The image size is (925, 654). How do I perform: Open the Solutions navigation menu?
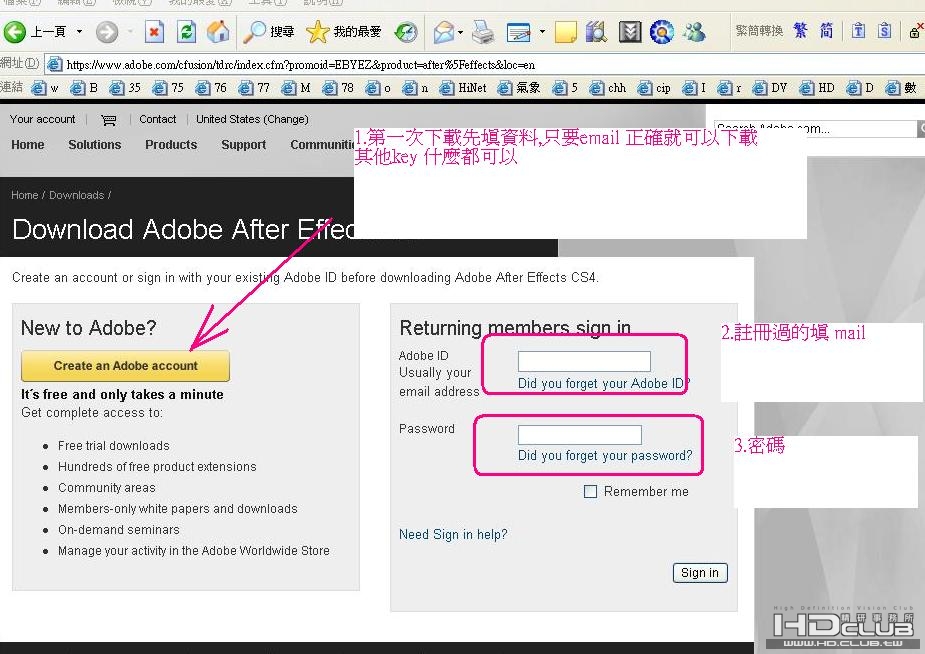94,144
